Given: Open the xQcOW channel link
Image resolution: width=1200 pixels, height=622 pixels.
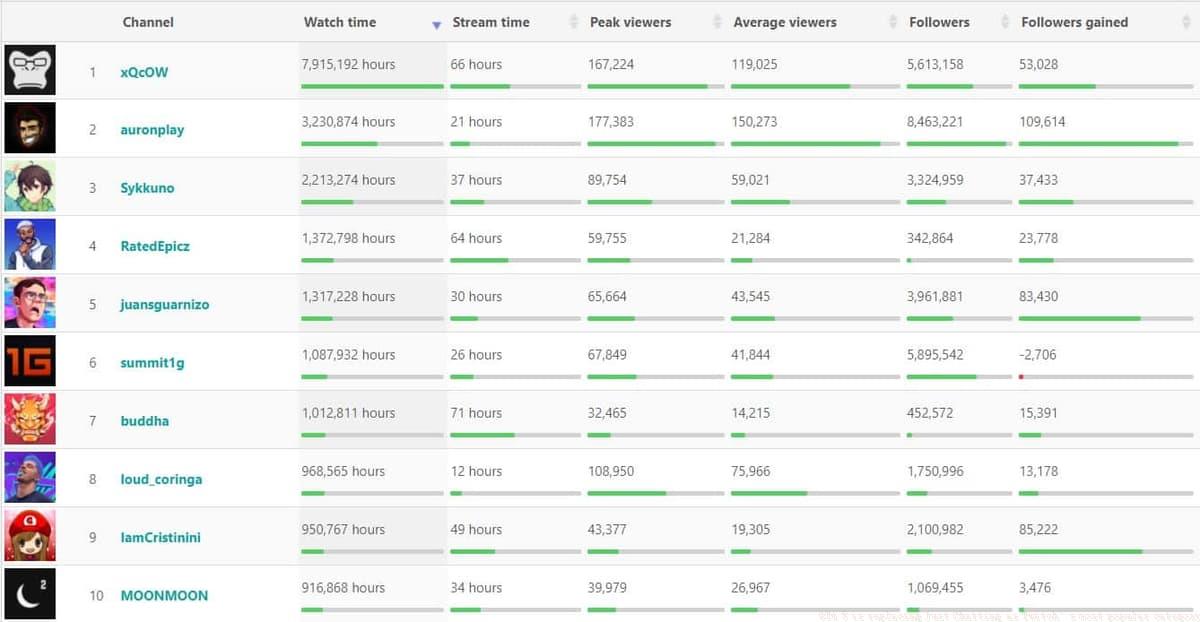Looking at the screenshot, I should tap(144, 72).
